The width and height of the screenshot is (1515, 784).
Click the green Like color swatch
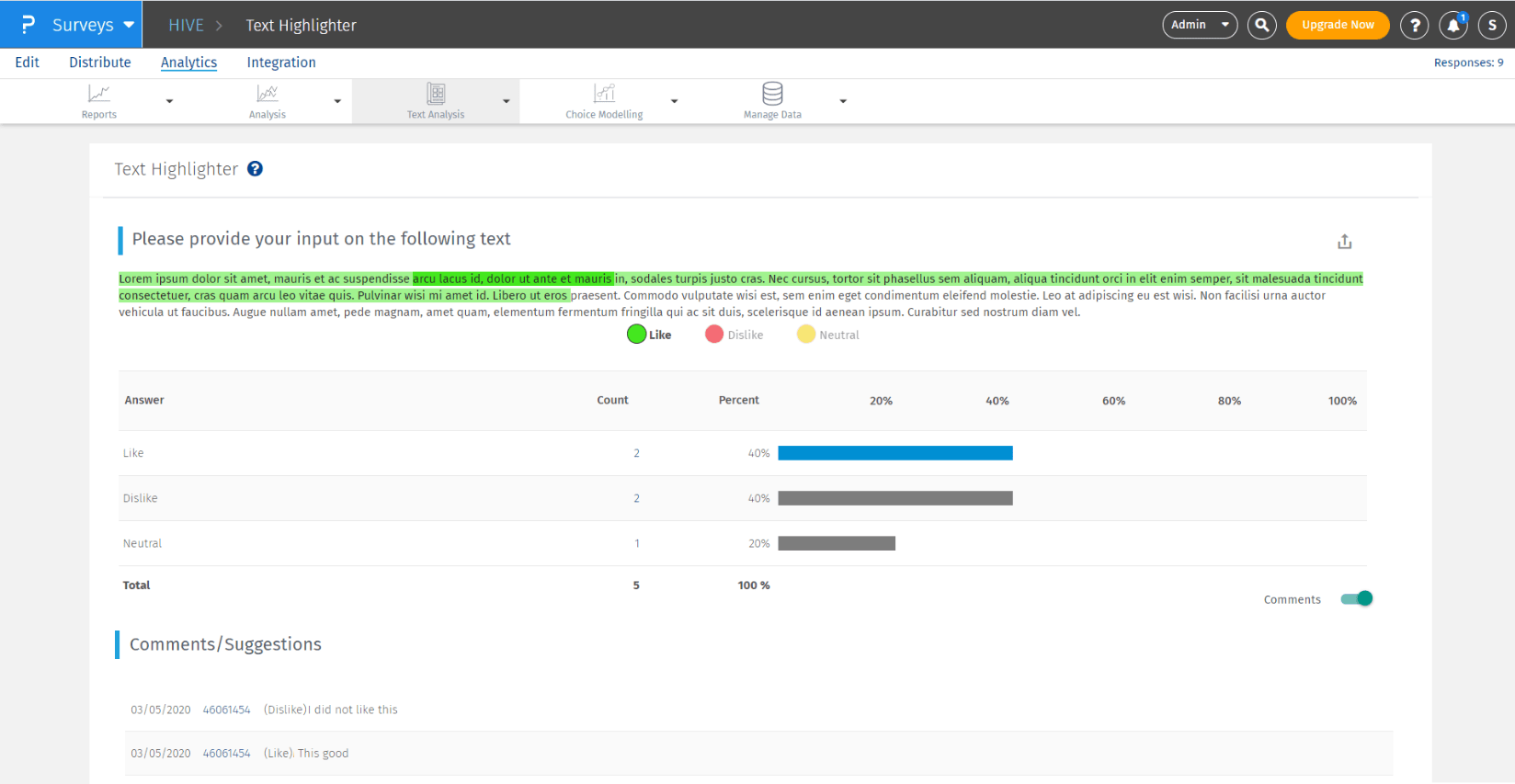tap(636, 335)
